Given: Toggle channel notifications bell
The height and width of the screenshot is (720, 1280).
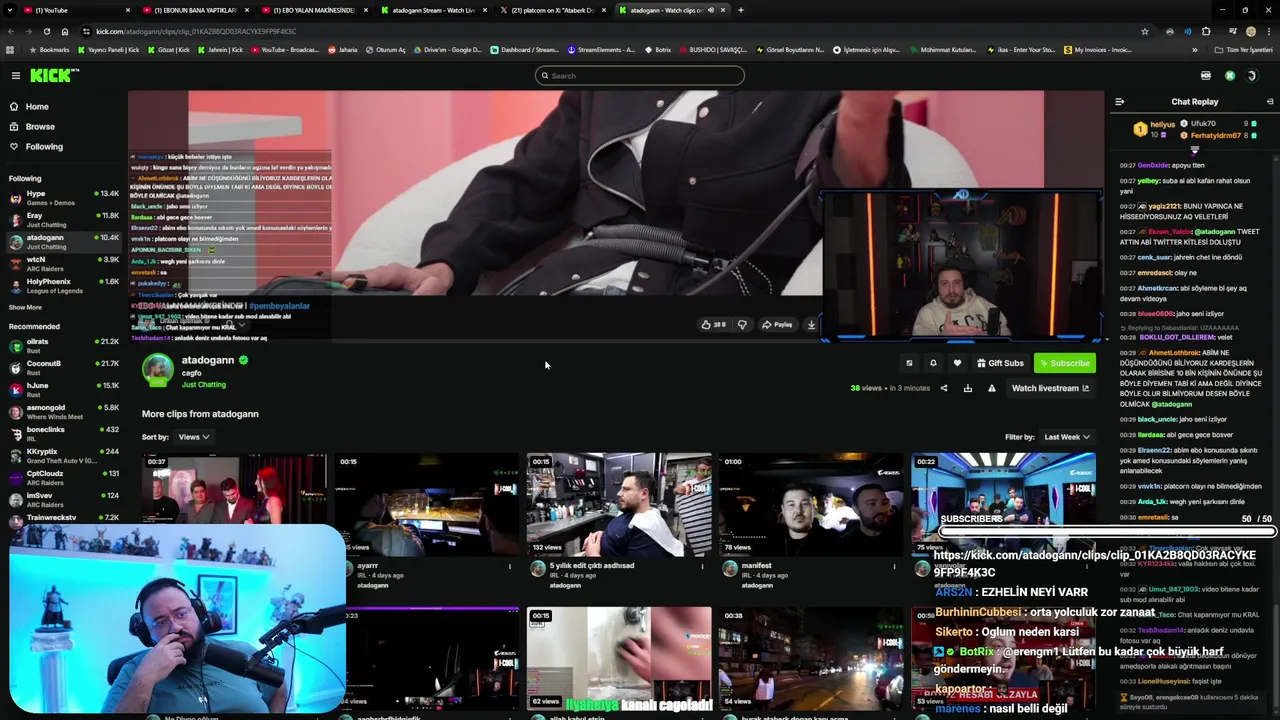Looking at the screenshot, I should click(933, 363).
